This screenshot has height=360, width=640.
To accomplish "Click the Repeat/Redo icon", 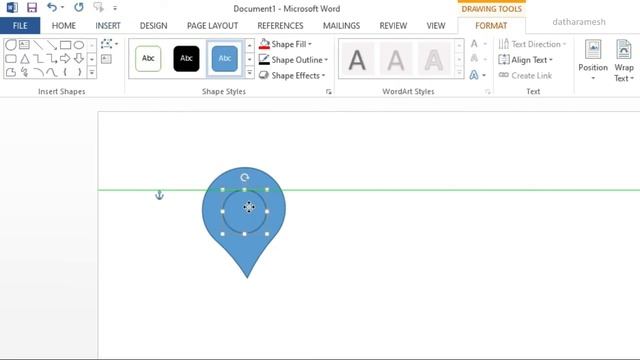I will point(78,7).
